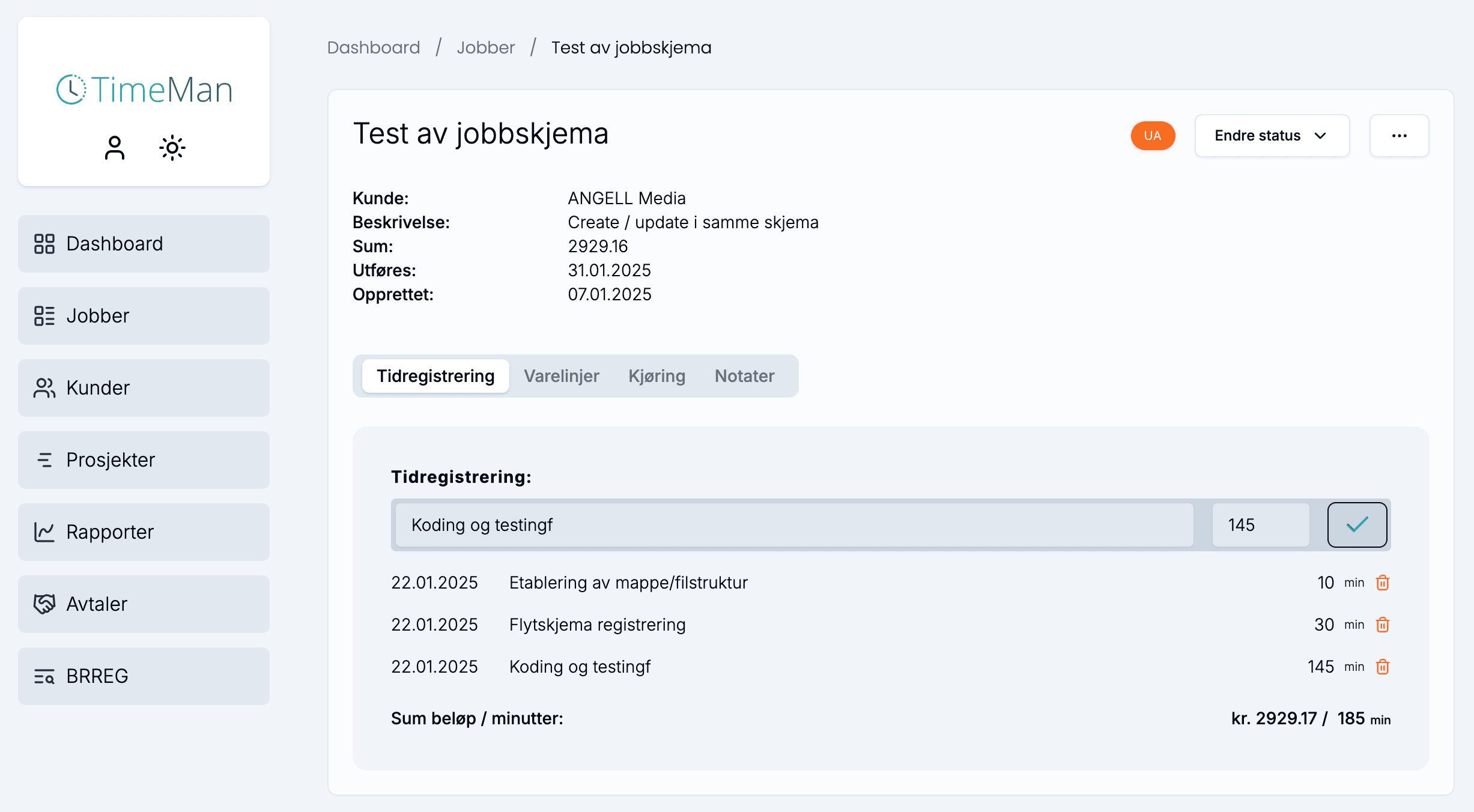Click the minutes field showing 145
The width and height of the screenshot is (1474, 812).
point(1260,525)
